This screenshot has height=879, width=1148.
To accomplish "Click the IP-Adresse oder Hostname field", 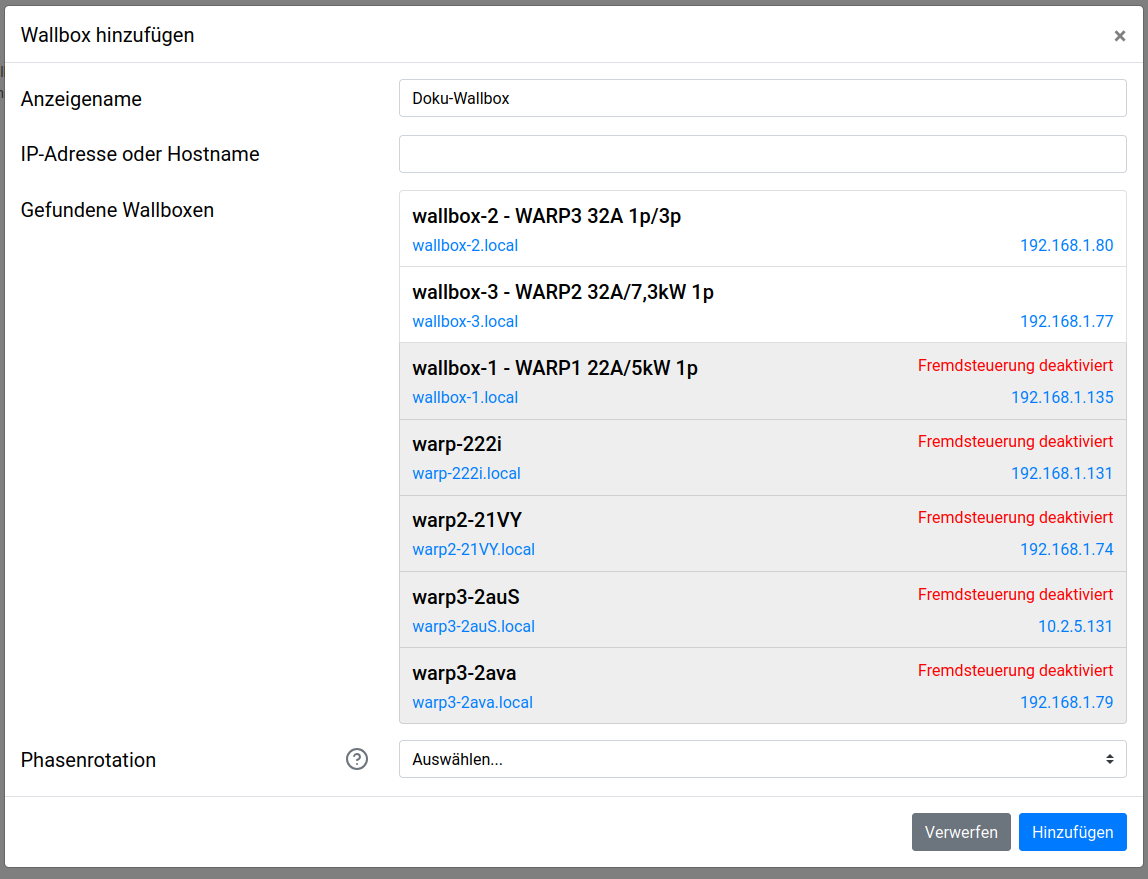I will coord(762,154).
